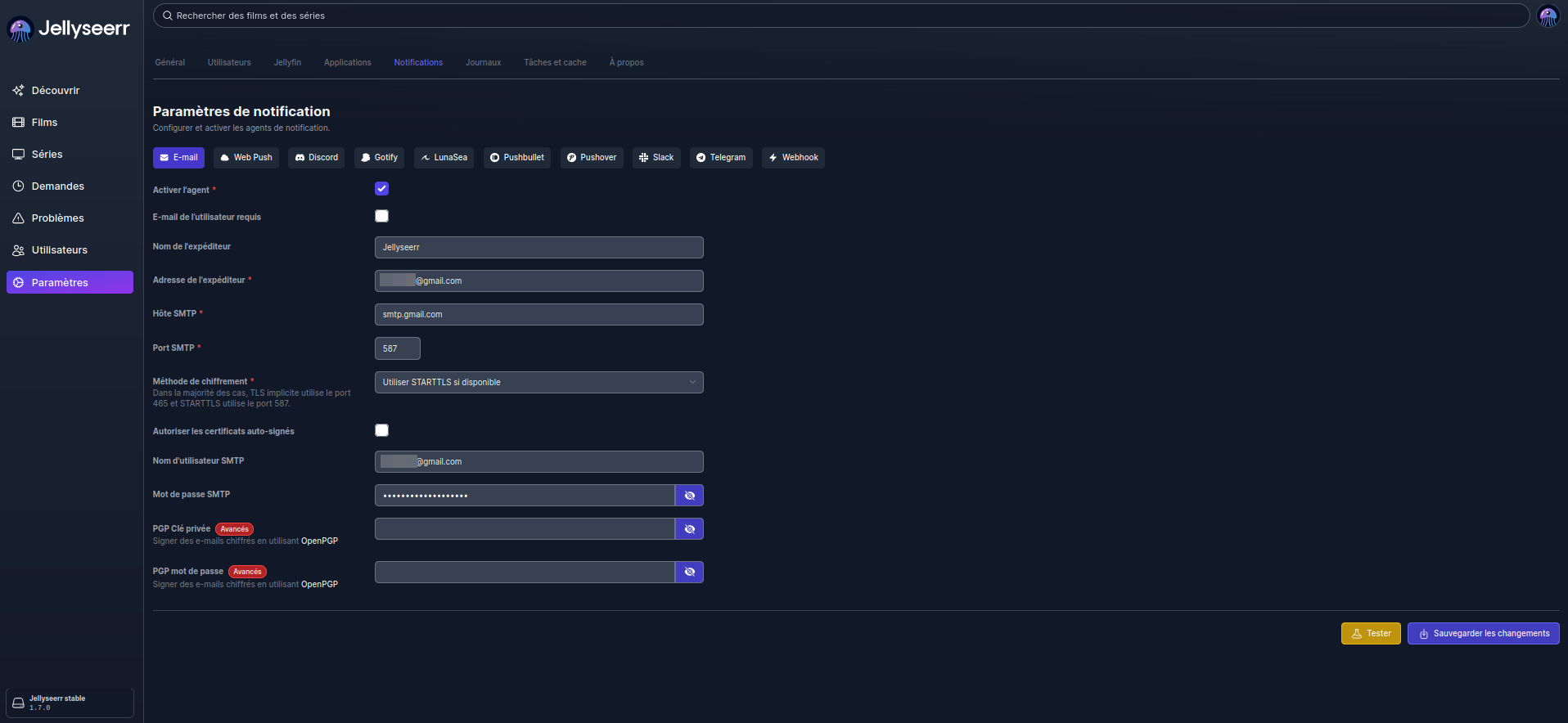Edit the Nom d'utilisateur SMTP field
The width and height of the screenshot is (1568, 723).
pyautogui.click(x=538, y=462)
